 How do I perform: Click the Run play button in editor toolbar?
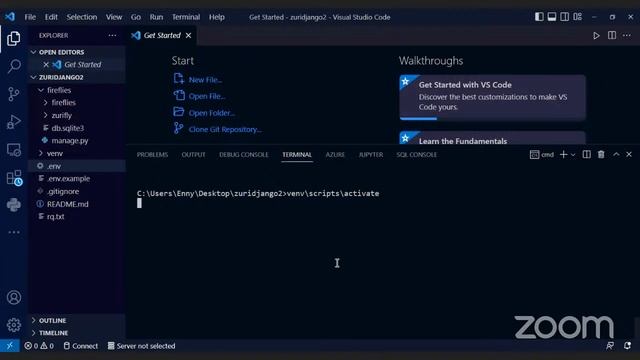tap(596, 36)
